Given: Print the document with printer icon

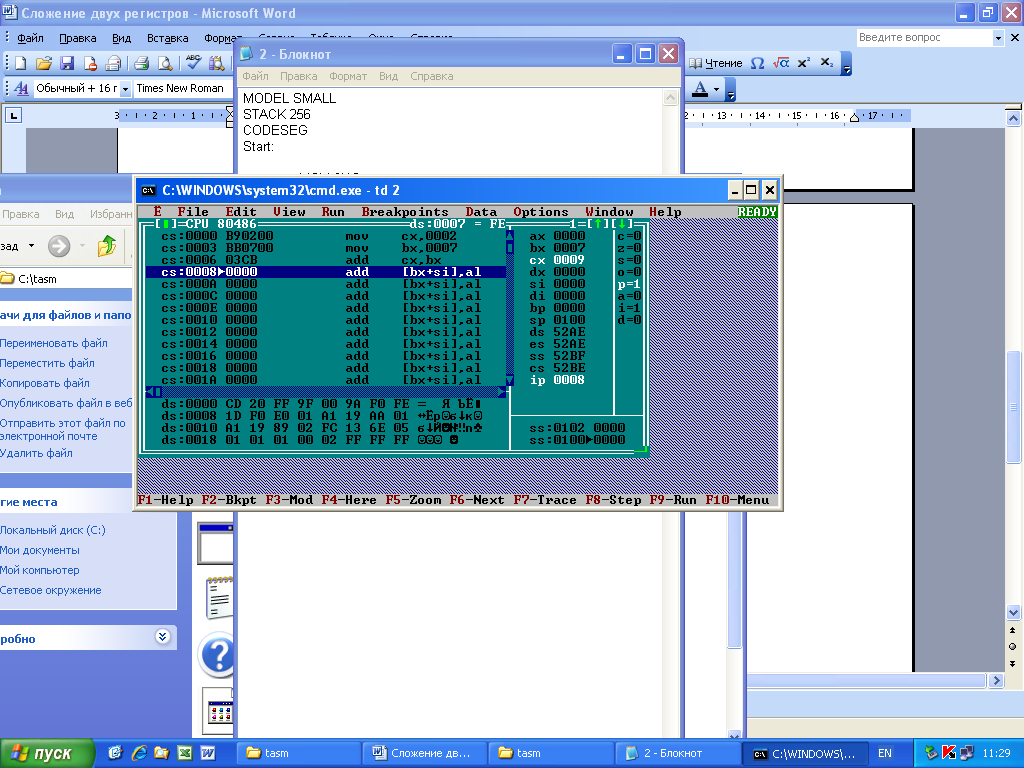Looking at the screenshot, I should coord(142,63).
